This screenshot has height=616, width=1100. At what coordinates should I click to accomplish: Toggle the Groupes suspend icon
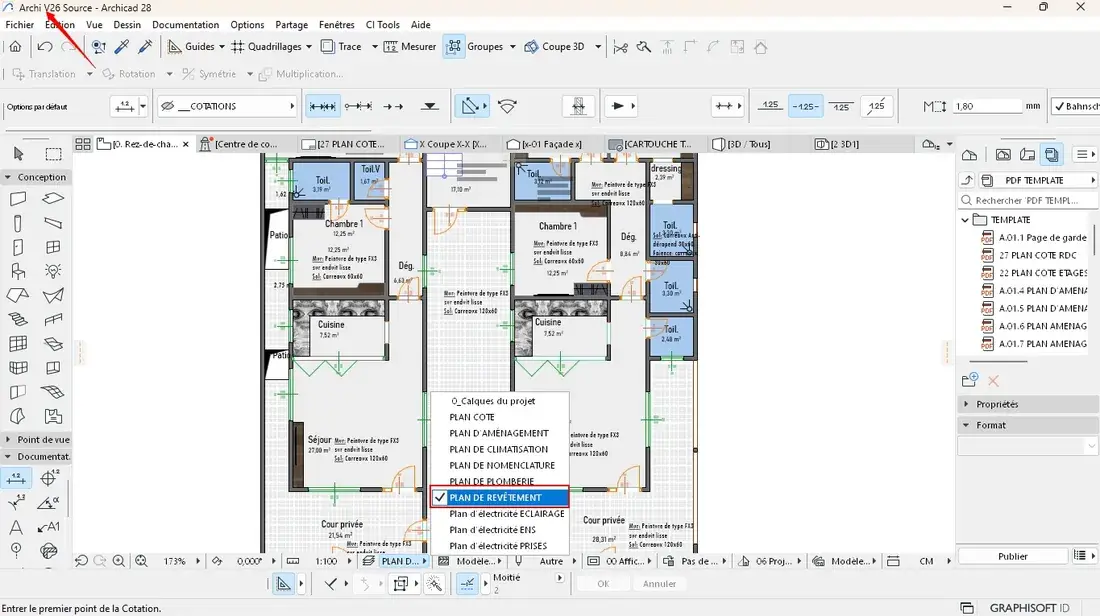coord(454,46)
